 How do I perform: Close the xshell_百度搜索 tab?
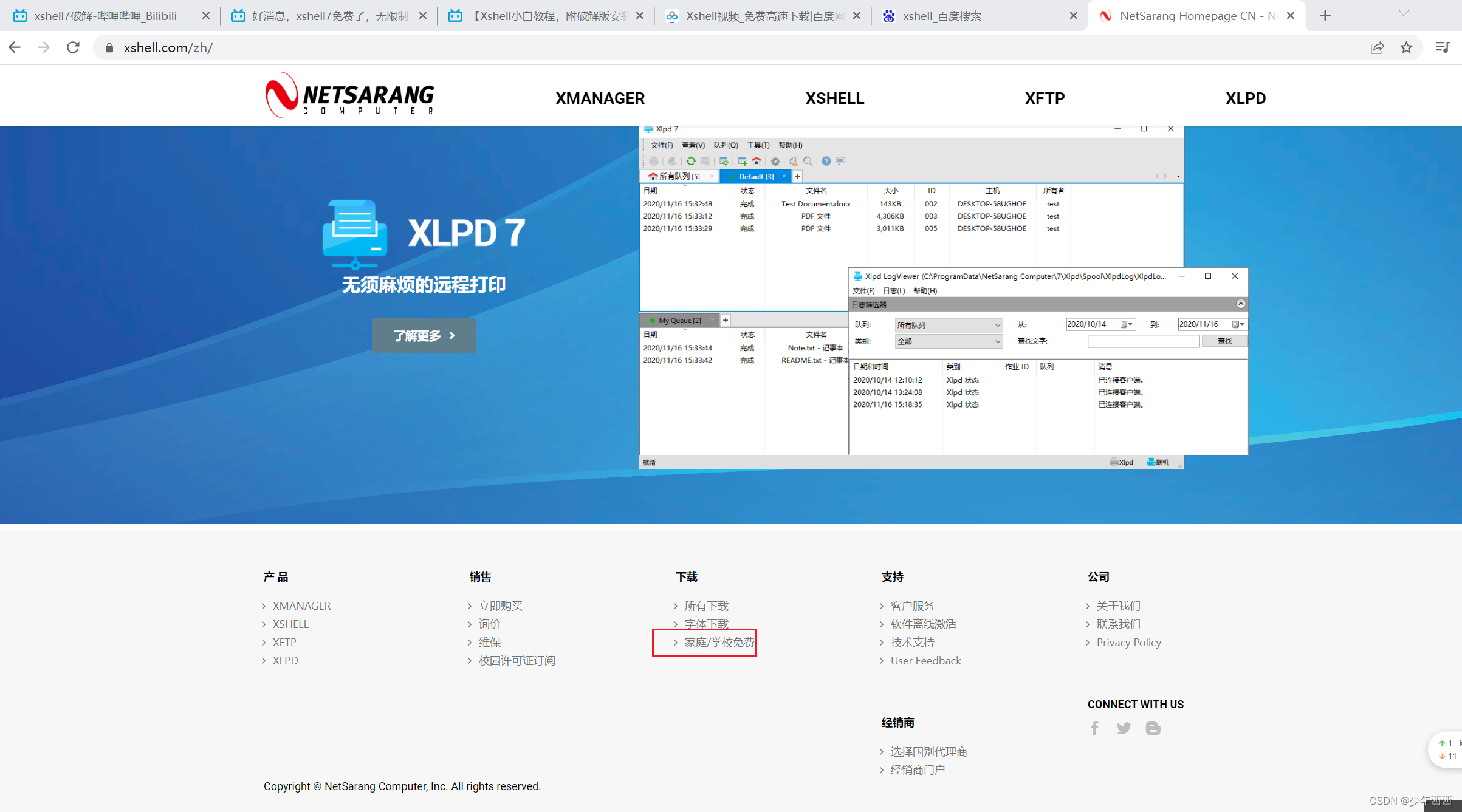click(1074, 16)
